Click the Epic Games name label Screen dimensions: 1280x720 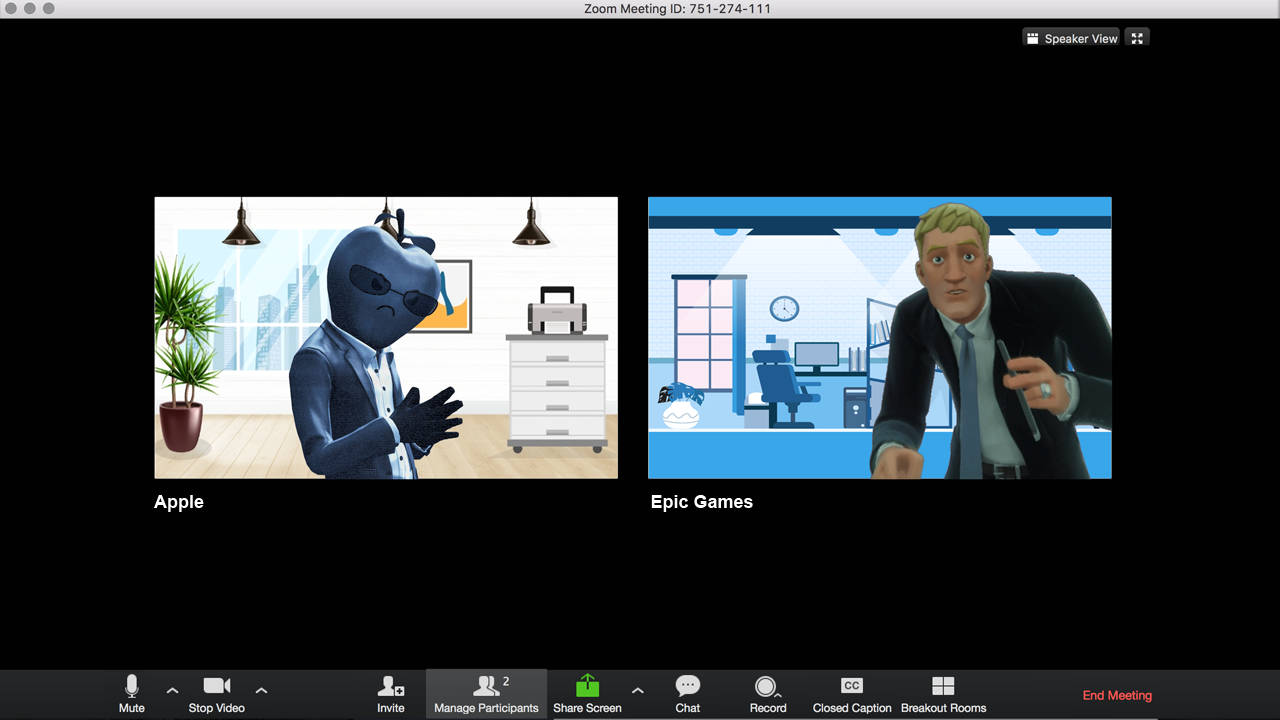point(701,502)
